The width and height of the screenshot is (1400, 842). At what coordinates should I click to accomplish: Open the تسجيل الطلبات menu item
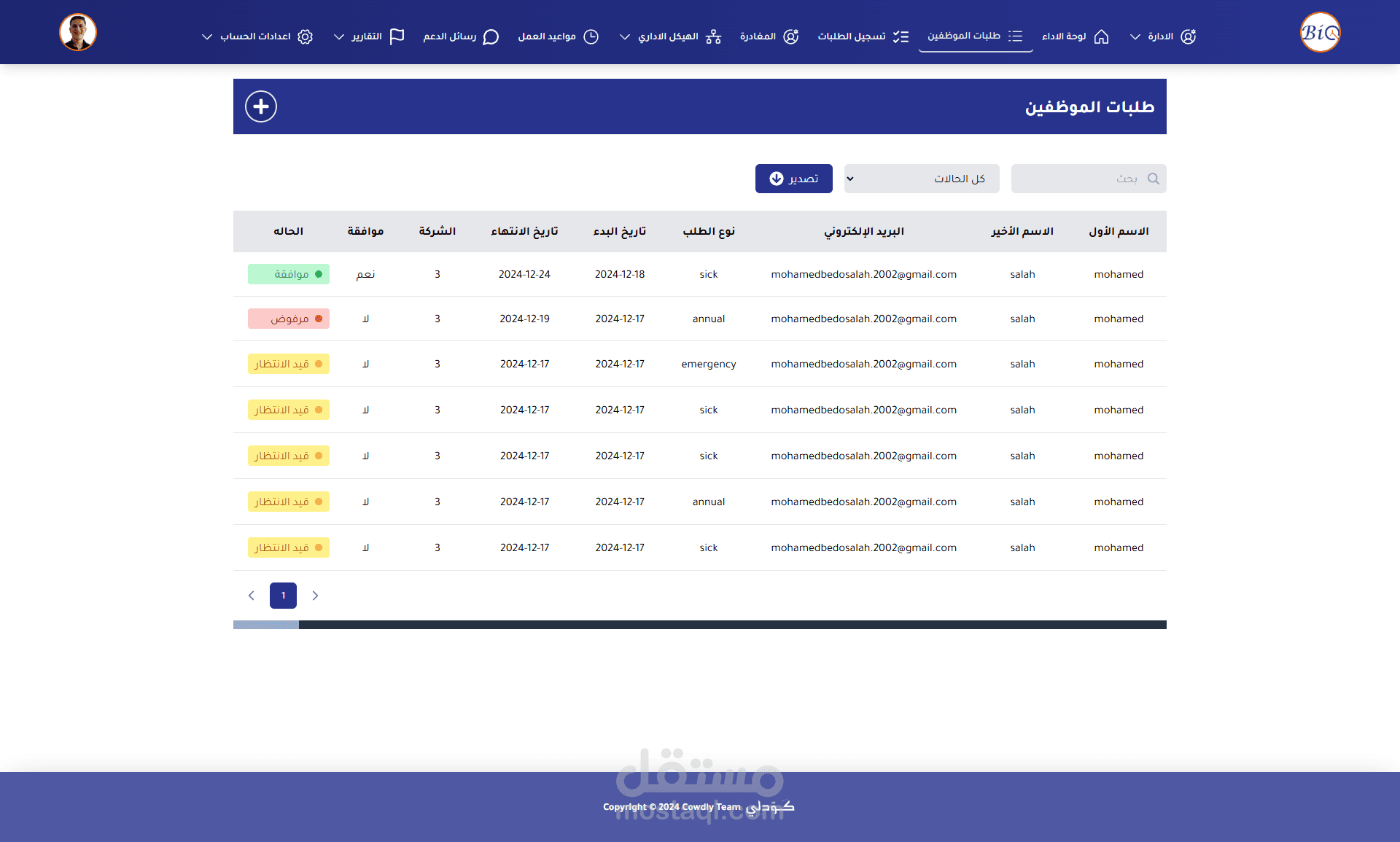[863, 36]
